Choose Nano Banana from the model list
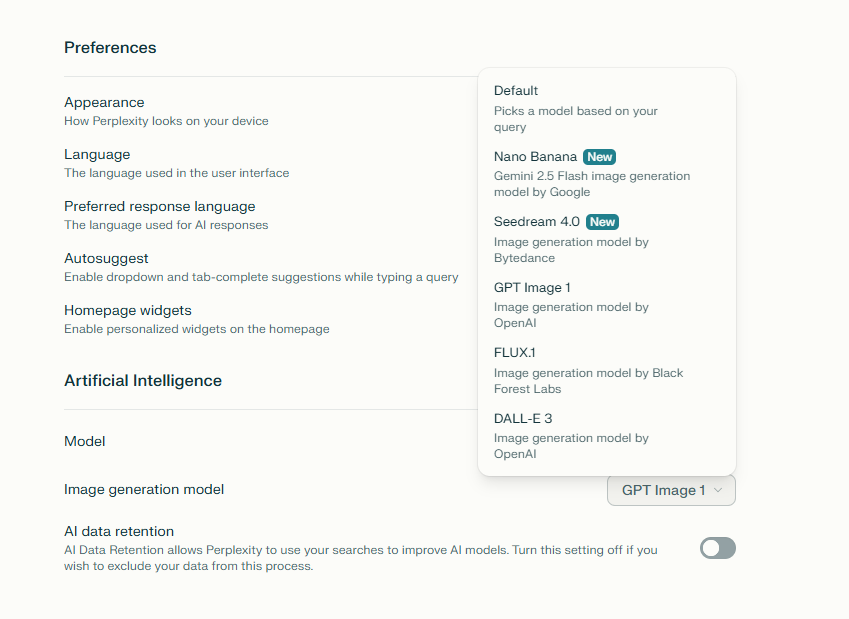The width and height of the screenshot is (849, 619). [x=536, y=157]
